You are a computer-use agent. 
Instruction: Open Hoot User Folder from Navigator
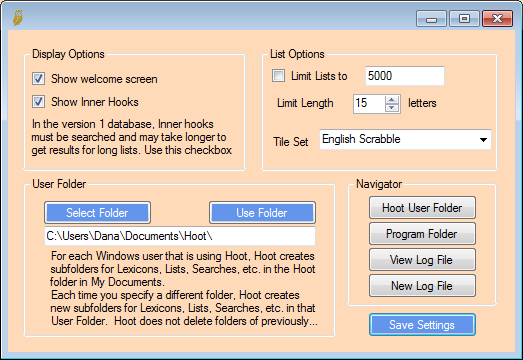[422, 208]
